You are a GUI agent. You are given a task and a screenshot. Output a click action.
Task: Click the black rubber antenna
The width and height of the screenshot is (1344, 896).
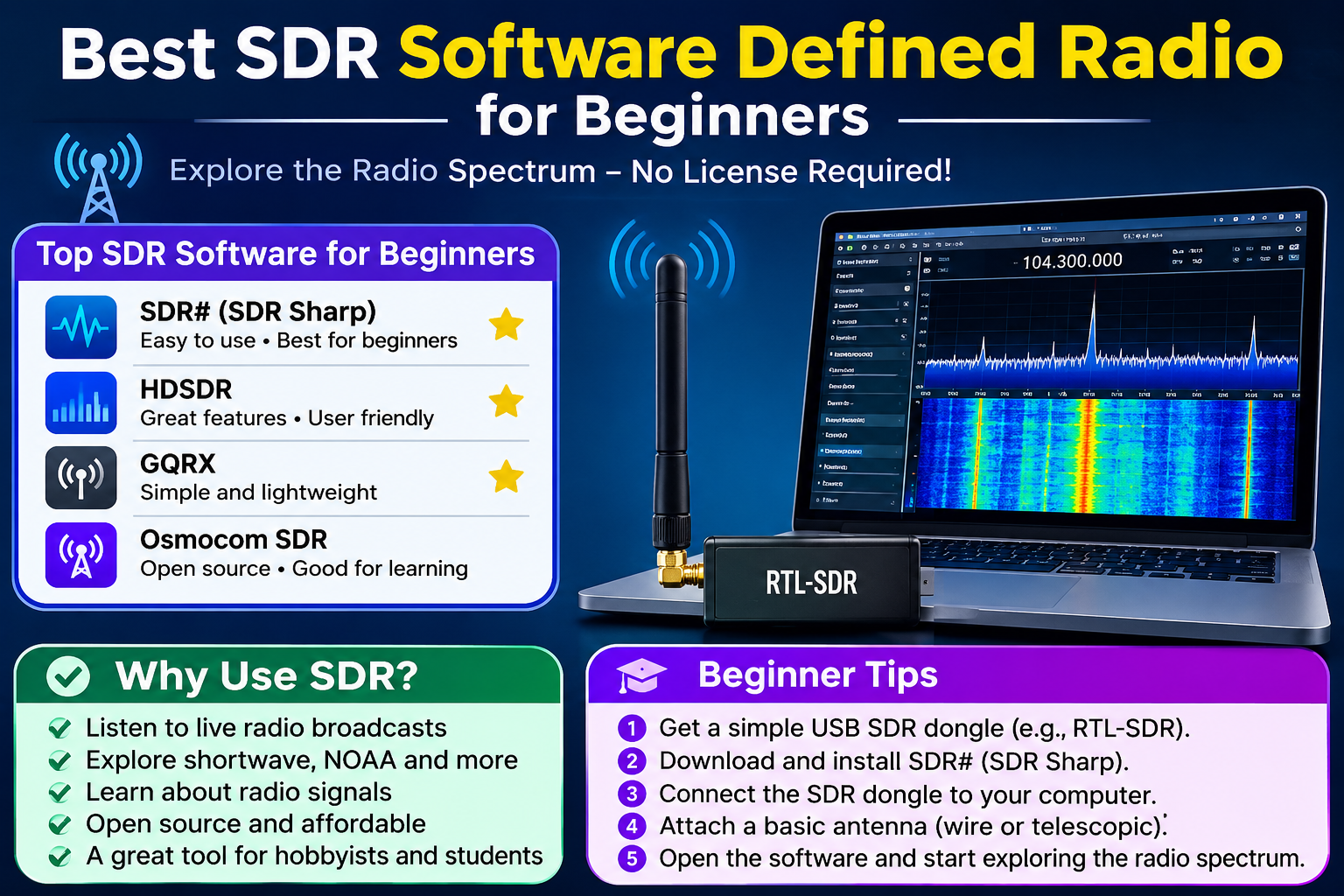[672, 402]
